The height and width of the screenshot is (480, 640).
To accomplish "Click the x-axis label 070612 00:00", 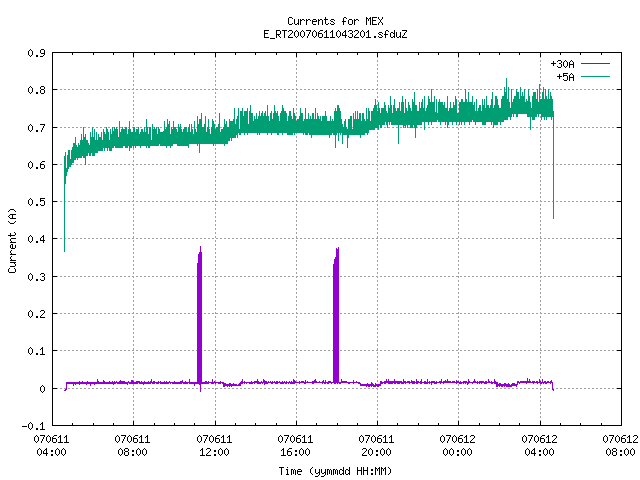I will [457, 446].
